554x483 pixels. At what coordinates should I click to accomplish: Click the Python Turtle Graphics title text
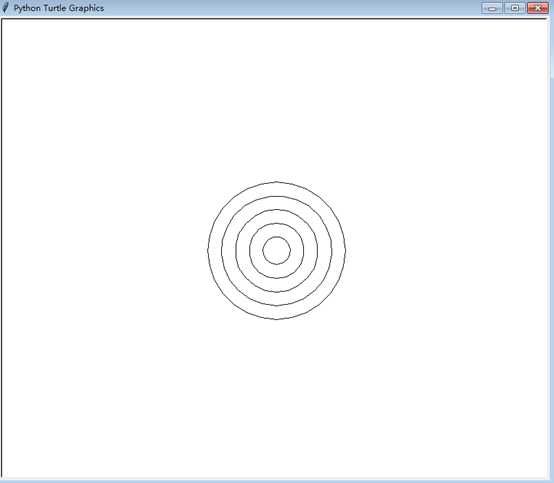59,8
